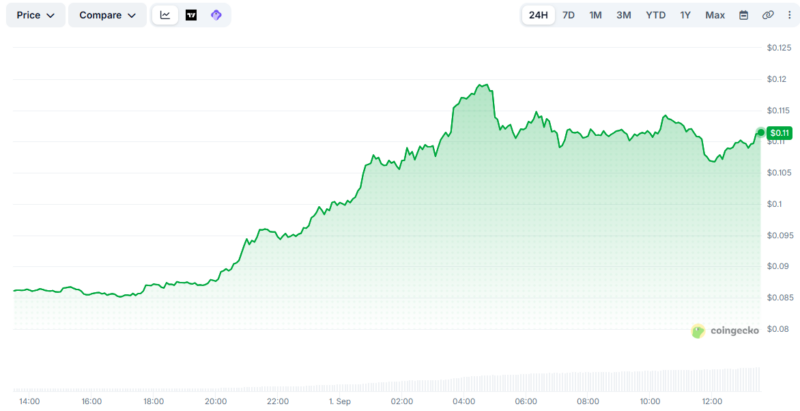Show the Max price history
The image size is (800, 411).
pyautogui.click(x=715, y=15)
